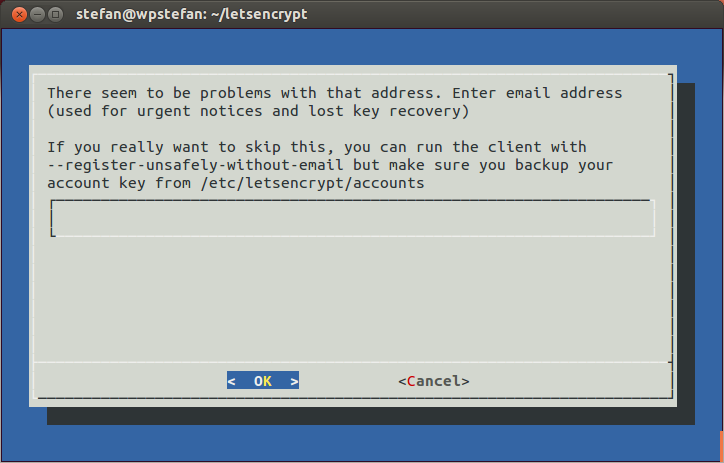This screenshot has height=463, width=724.
Task: Click the 'There seem to be problems' message line
Action: (x=335, y=93)
